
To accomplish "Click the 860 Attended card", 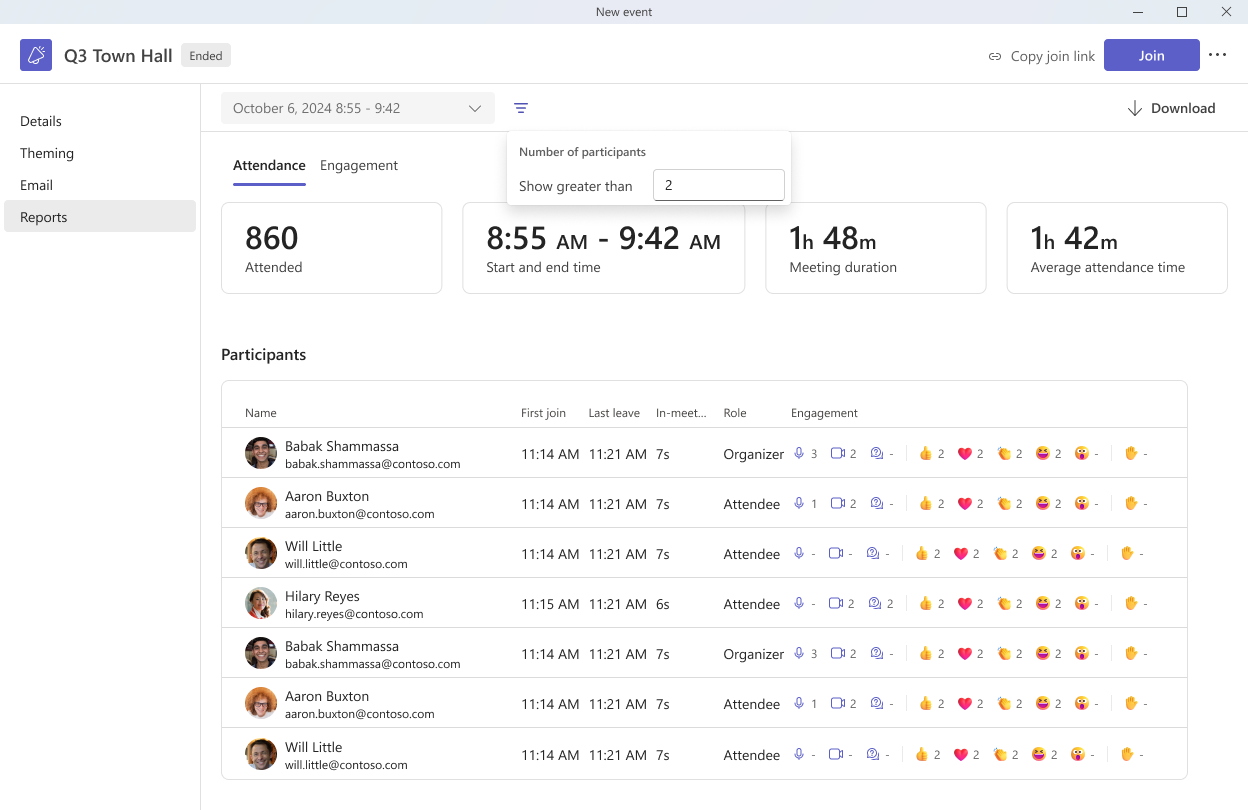I will tap(331, 248).
